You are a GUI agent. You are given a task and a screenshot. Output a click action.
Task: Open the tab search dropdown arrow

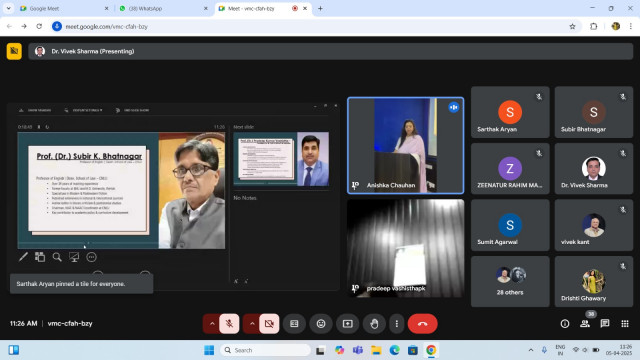pos(8,8)
